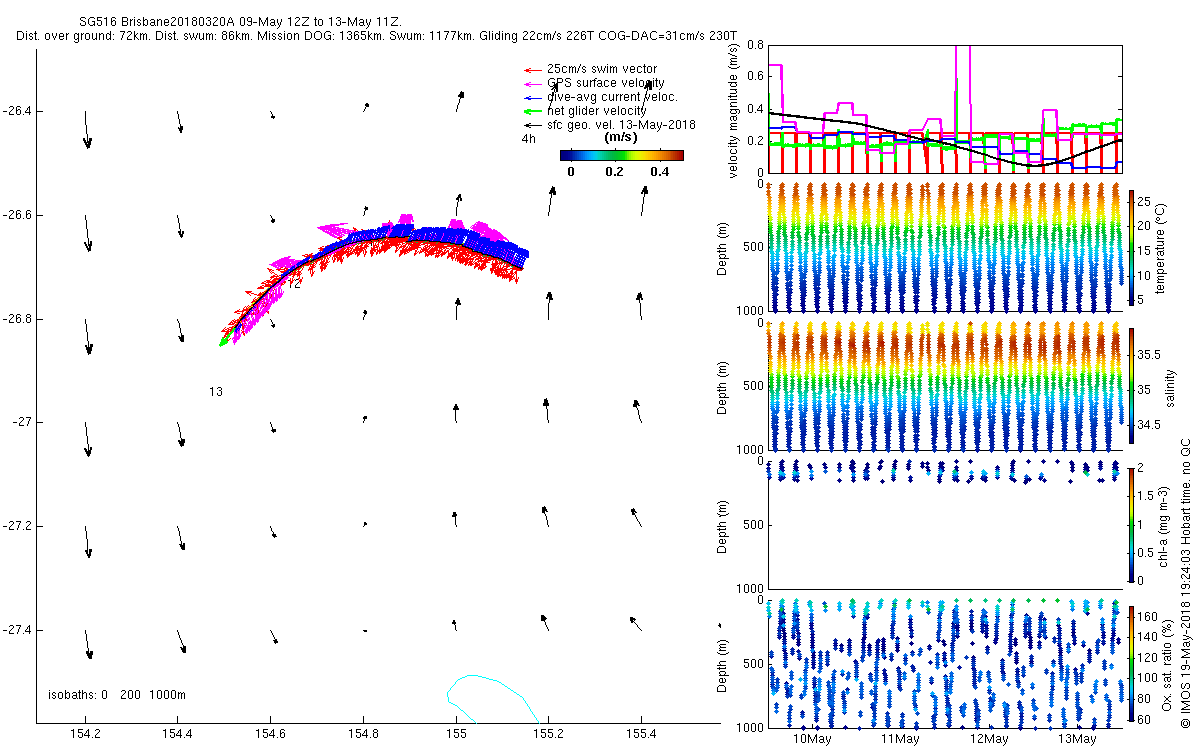Select the "25cm/s swim vector" legend entry
This screenshot has height=750, width=1200.
pyautogui.click(x=604, y=68)
